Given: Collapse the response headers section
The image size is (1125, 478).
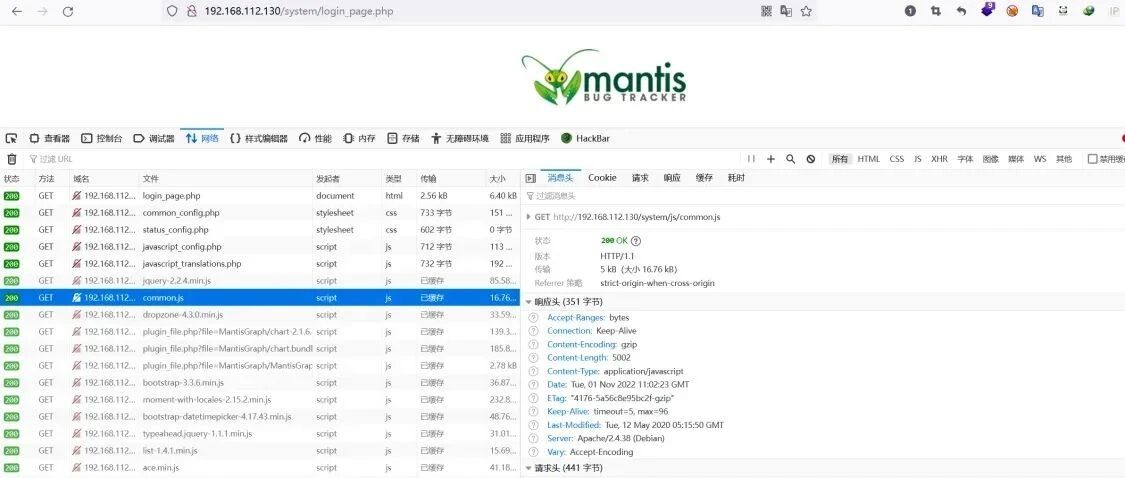Looking at the screenshot, I should [529, 302].
